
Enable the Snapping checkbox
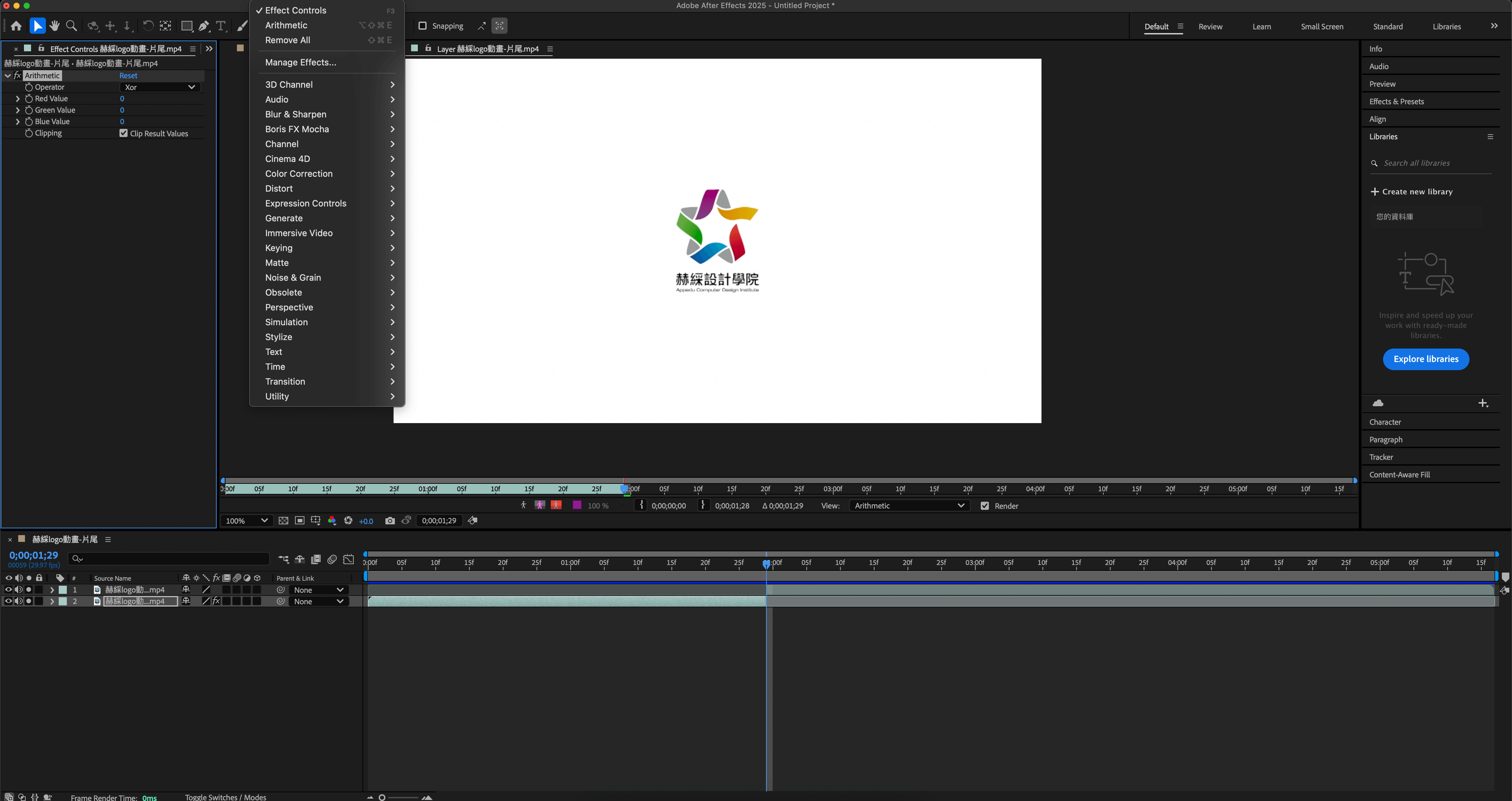click(x=422, y=26)
